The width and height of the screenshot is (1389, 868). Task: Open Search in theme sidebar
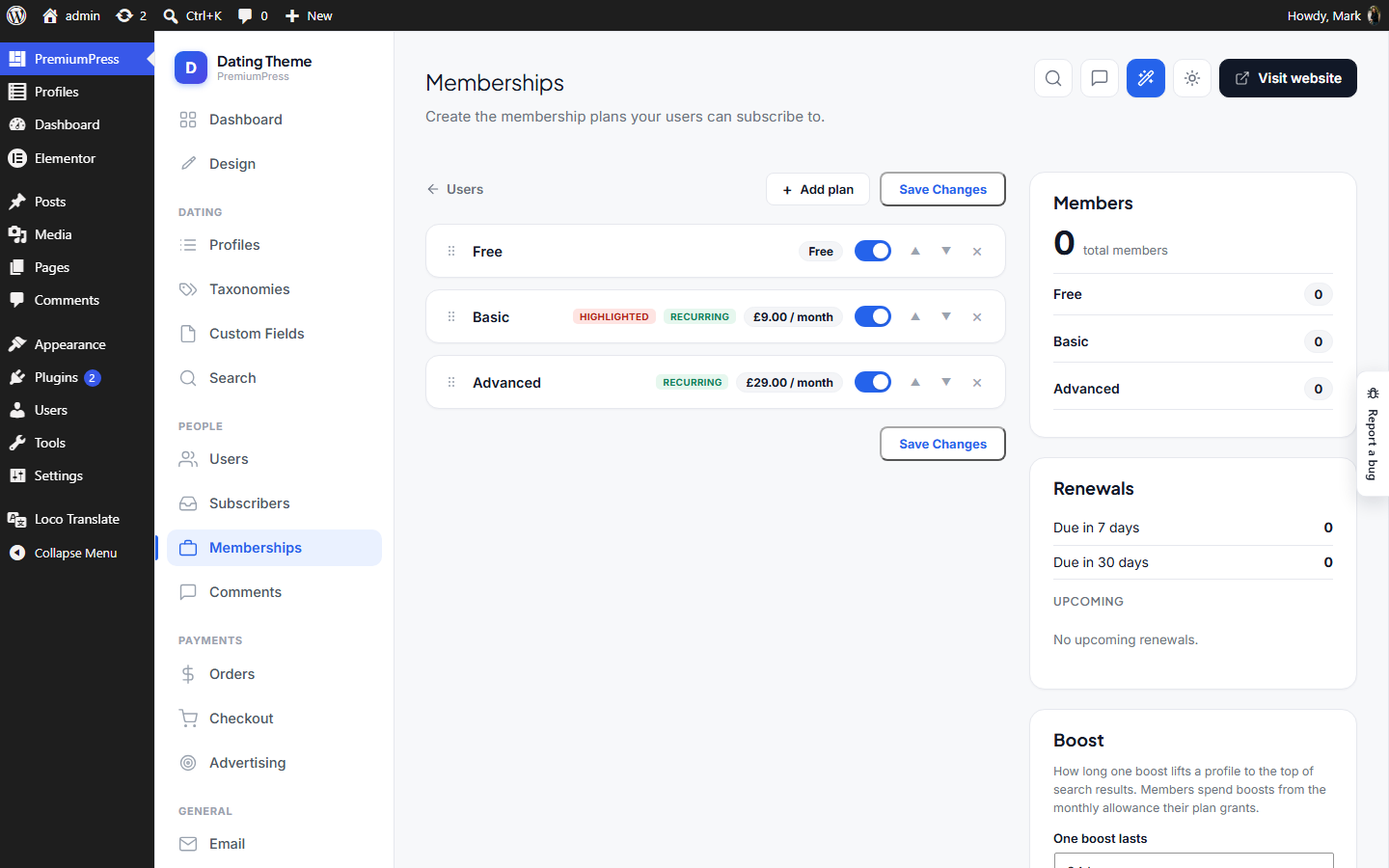pyautogui.click(x=274, y=378)
